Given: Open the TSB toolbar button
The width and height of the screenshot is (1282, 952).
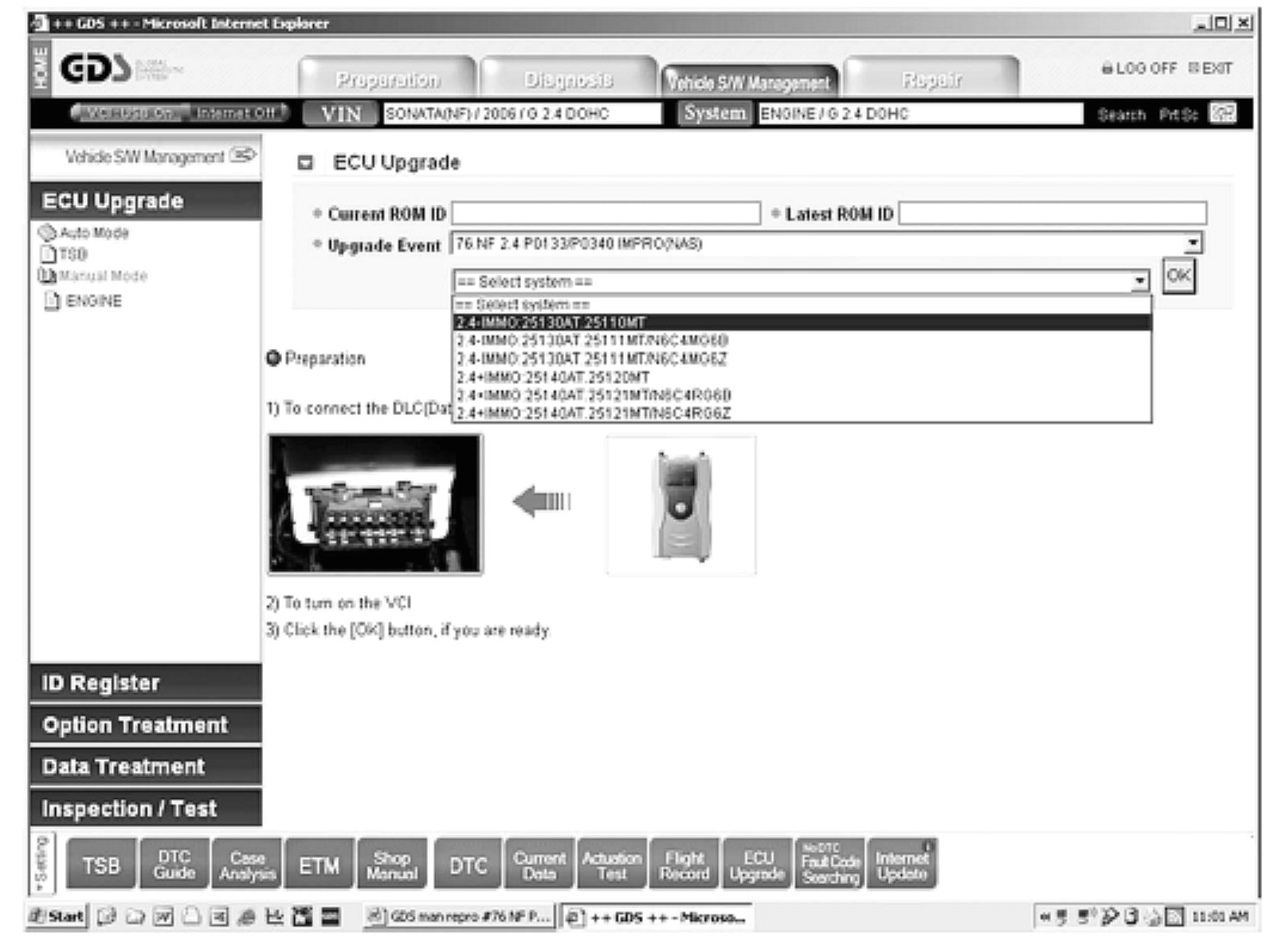Looking at the screenshot, I should pos(101,864).
